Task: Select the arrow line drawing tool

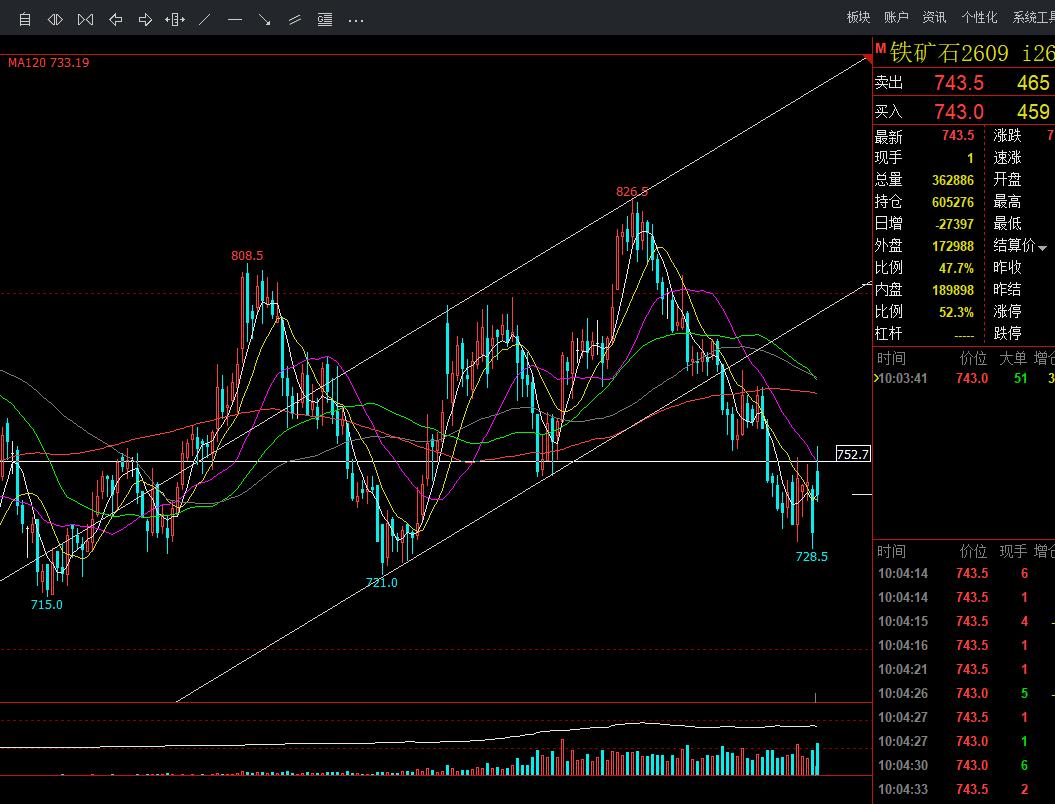Action: [x=264, y=20]
